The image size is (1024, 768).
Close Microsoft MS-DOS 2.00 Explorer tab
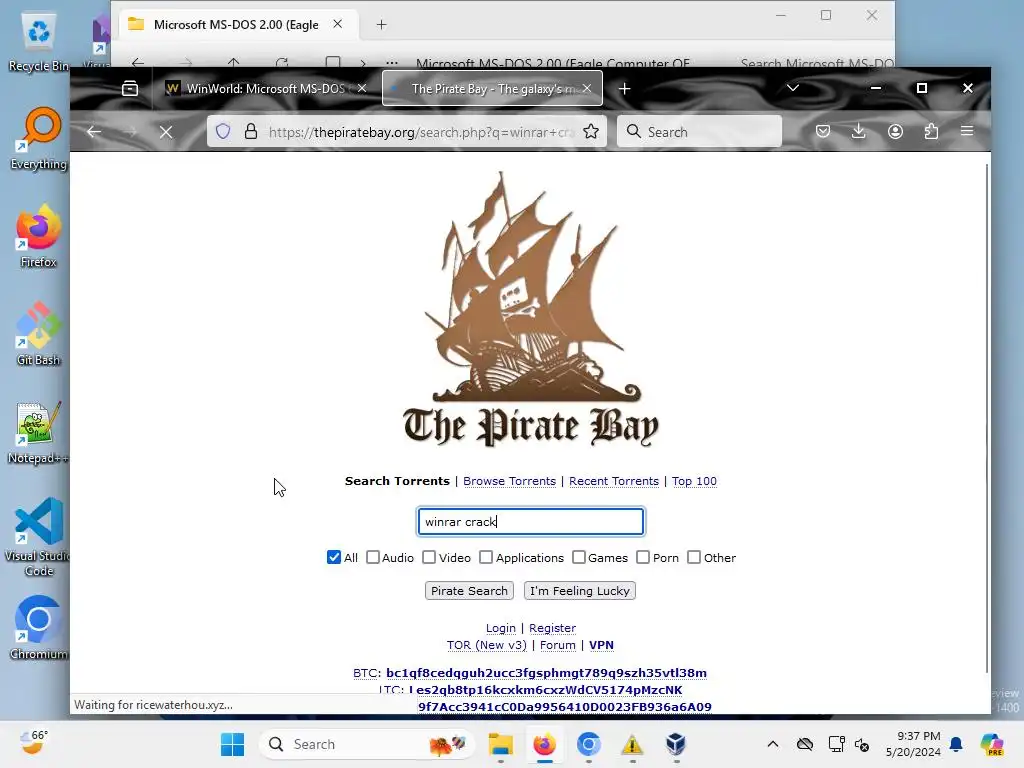pyautogui.click(x=338, y=24)
